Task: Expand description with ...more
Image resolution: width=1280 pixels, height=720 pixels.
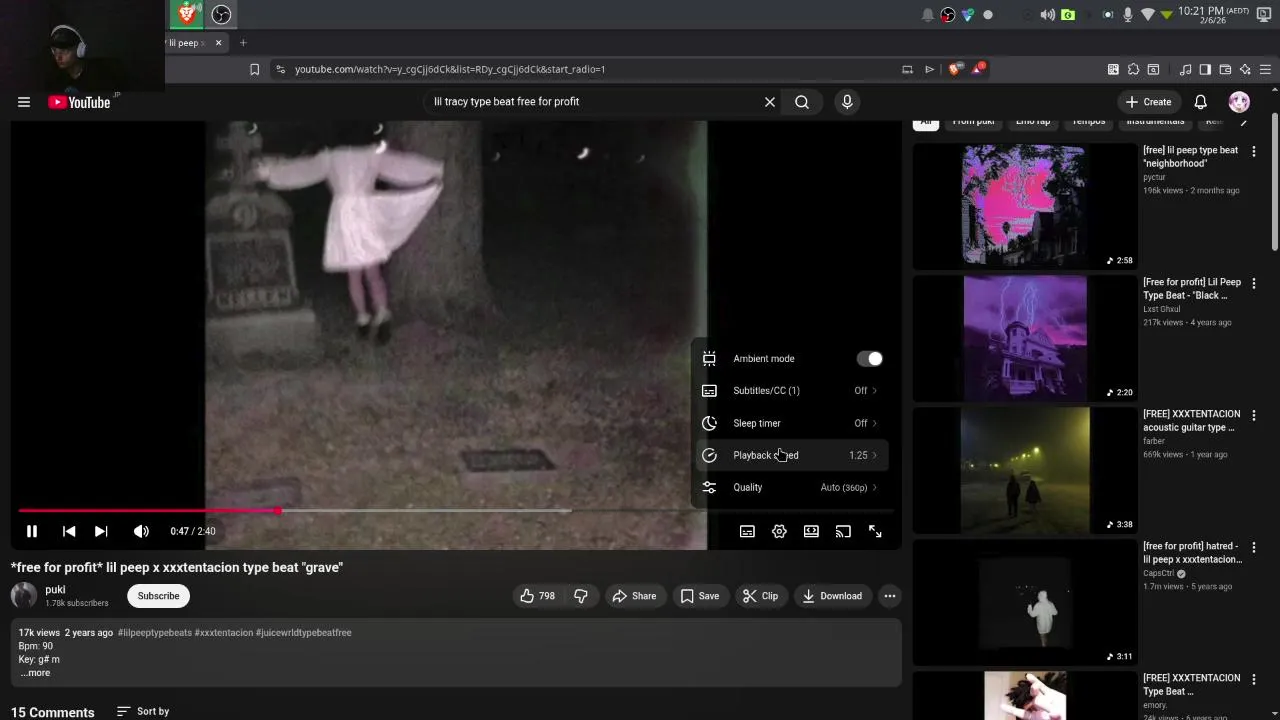Action: [34, 673]
